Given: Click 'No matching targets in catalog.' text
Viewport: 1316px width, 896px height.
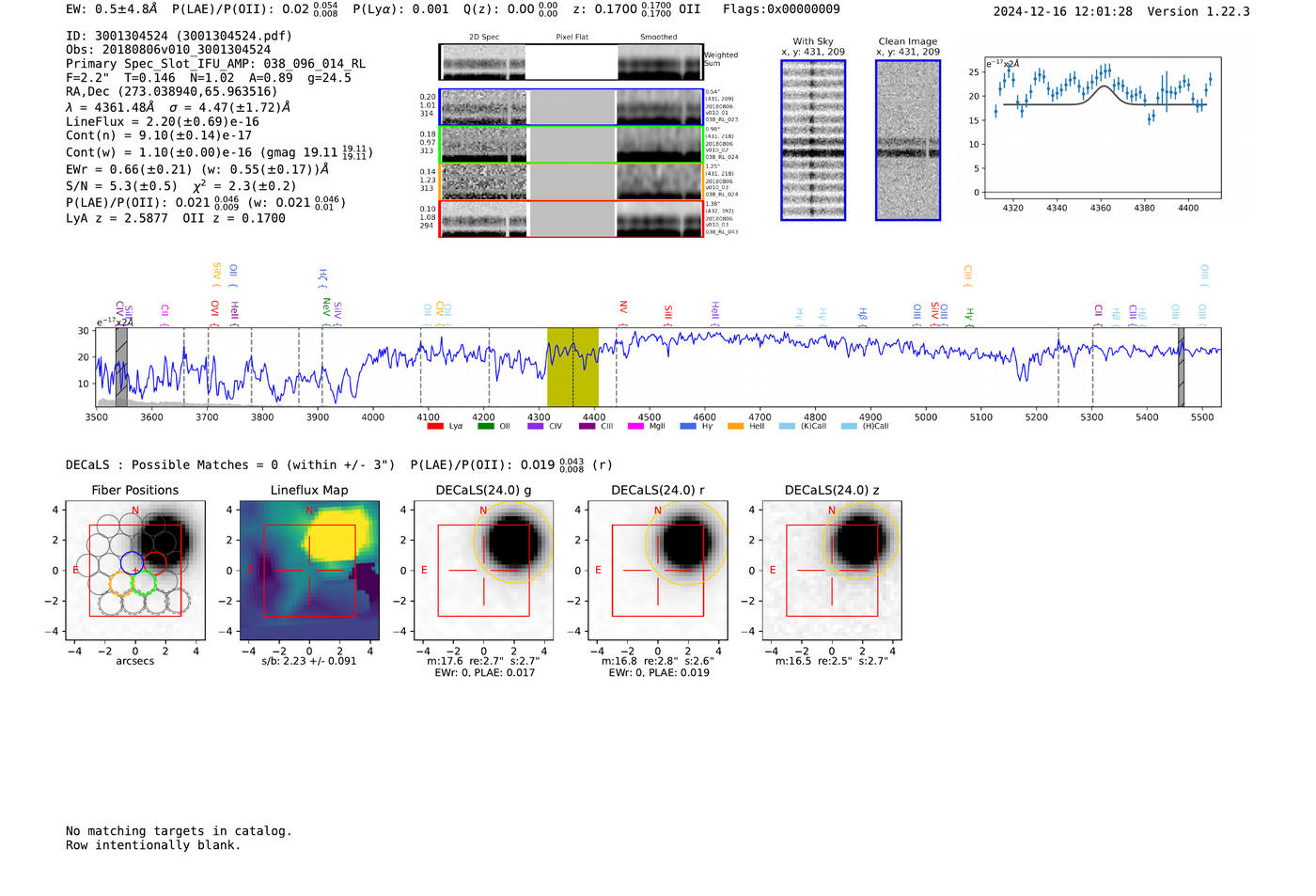Looking at the screenshot, I should pos(179,831).
